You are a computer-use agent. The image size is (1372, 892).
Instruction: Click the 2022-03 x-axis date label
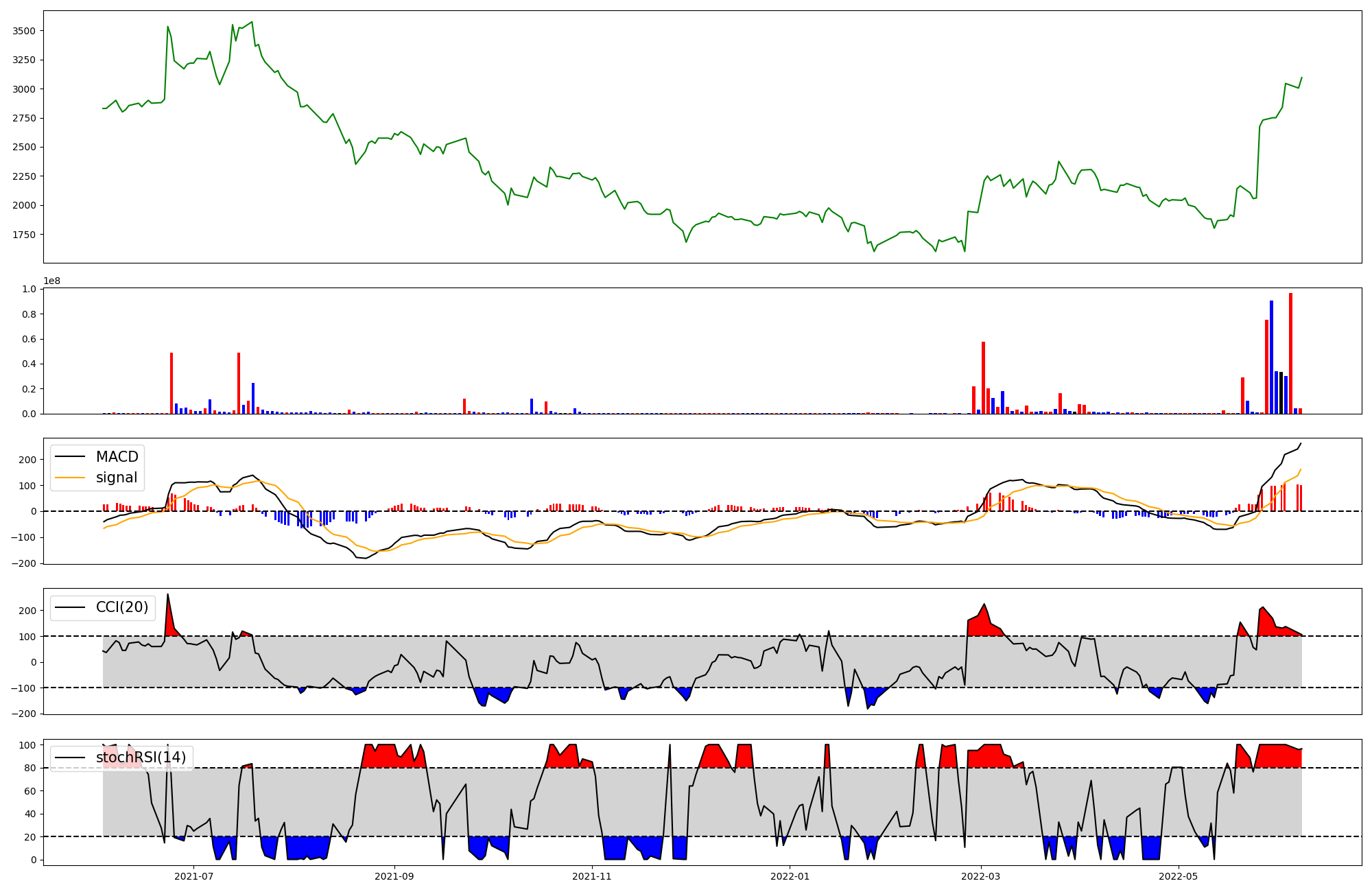pos(981,876)
